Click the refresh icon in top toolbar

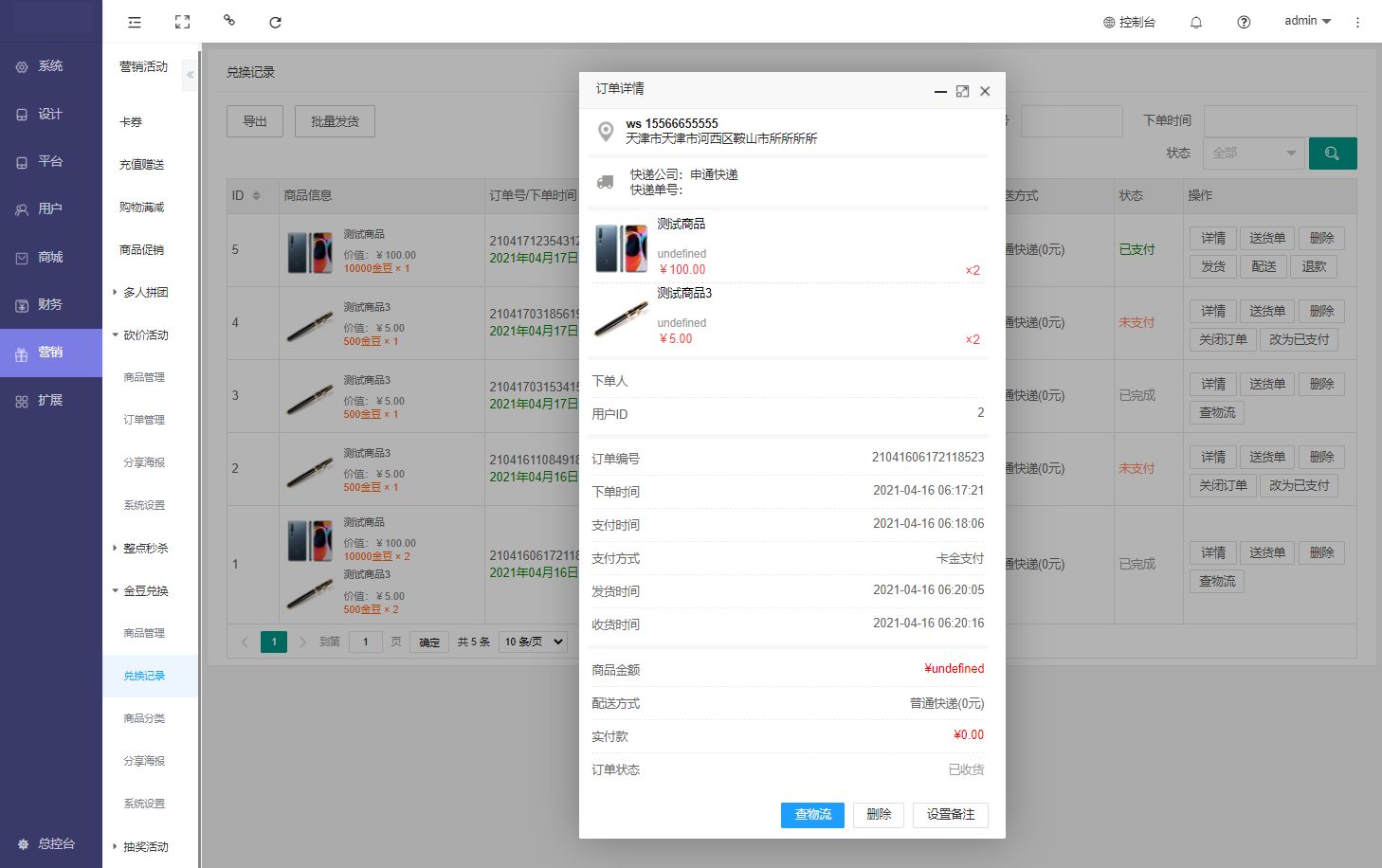[275, 22]
